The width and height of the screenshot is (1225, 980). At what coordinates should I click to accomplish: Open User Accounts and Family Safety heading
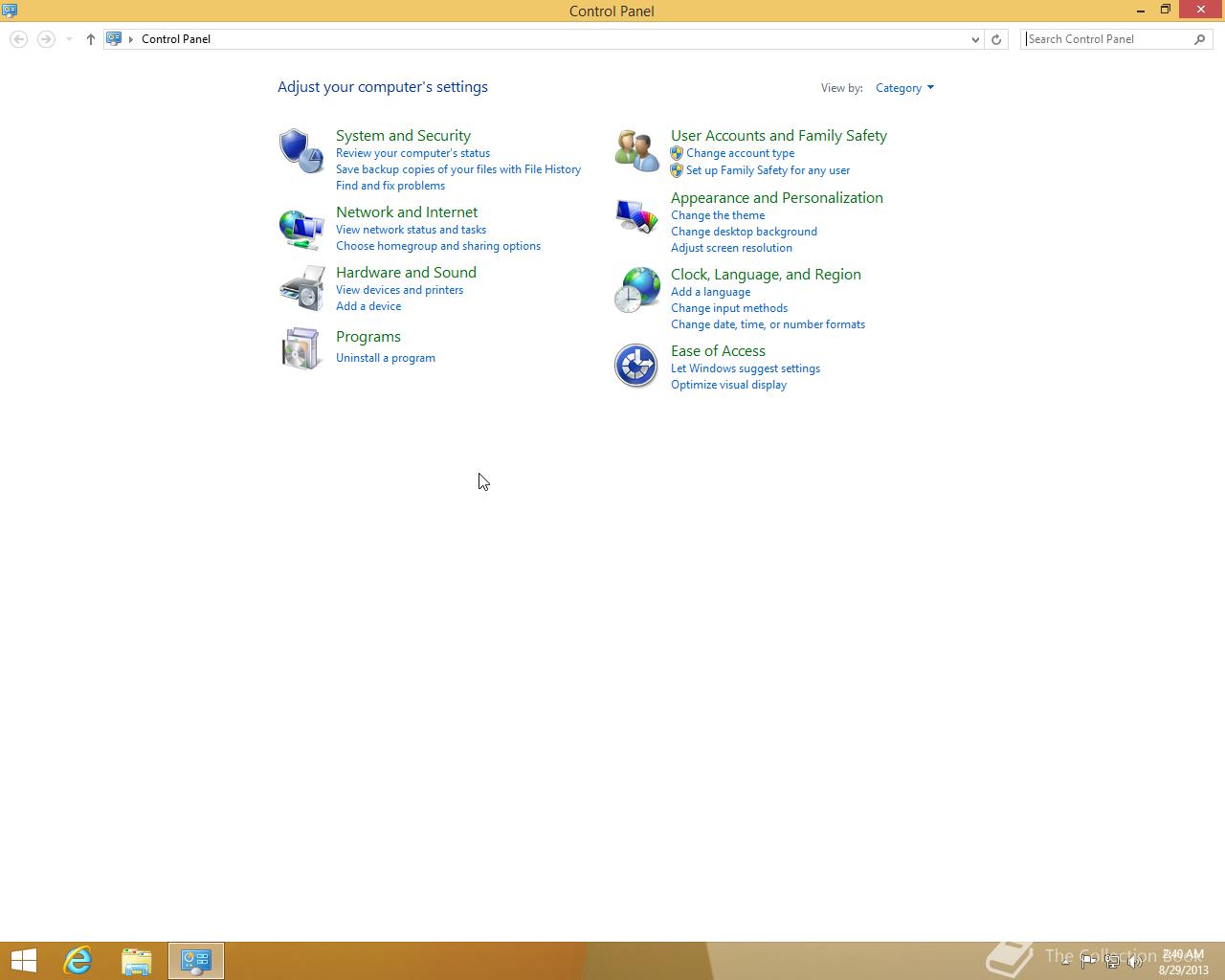779,136
